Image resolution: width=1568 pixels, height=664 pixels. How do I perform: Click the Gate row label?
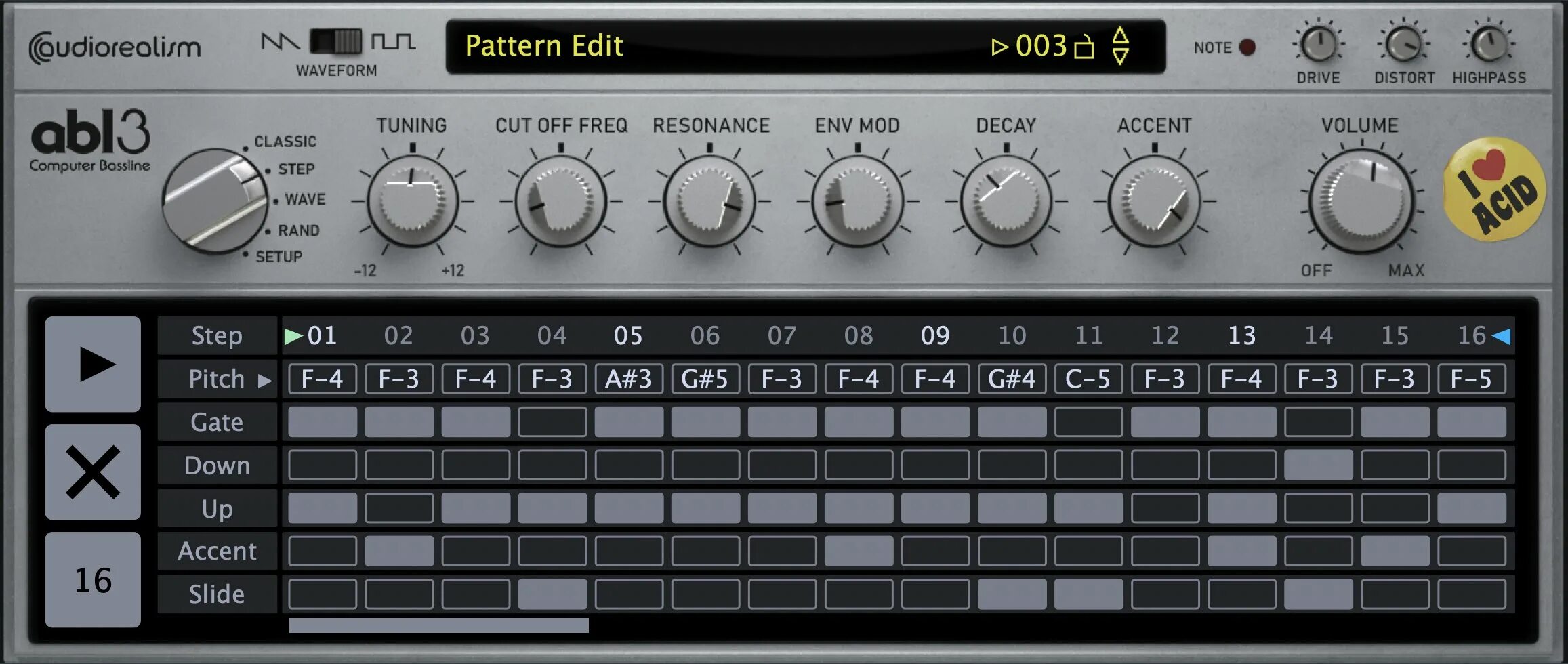coord(217,422)
